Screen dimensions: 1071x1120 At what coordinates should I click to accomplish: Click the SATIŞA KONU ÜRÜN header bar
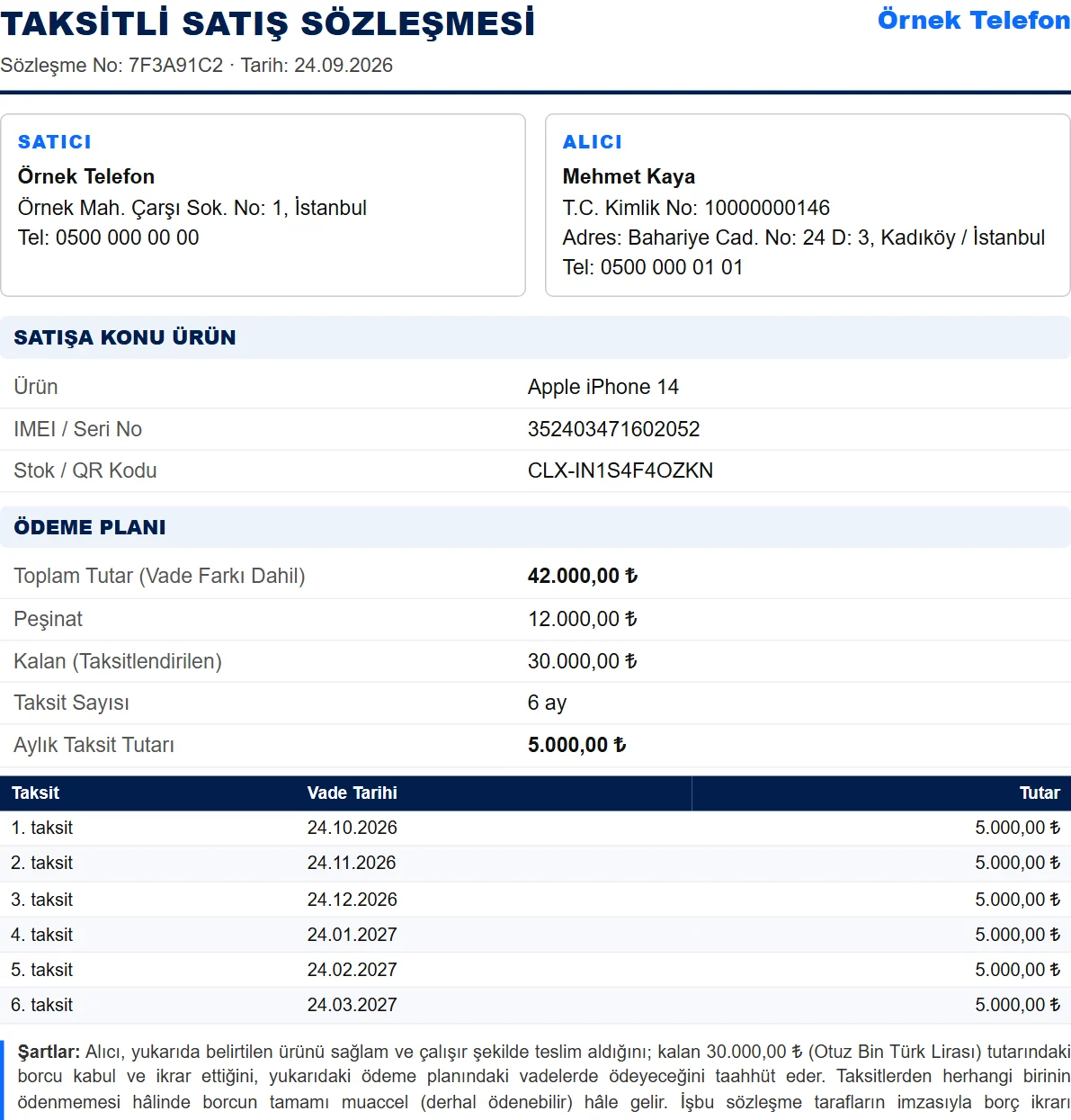tap(535, 337)
